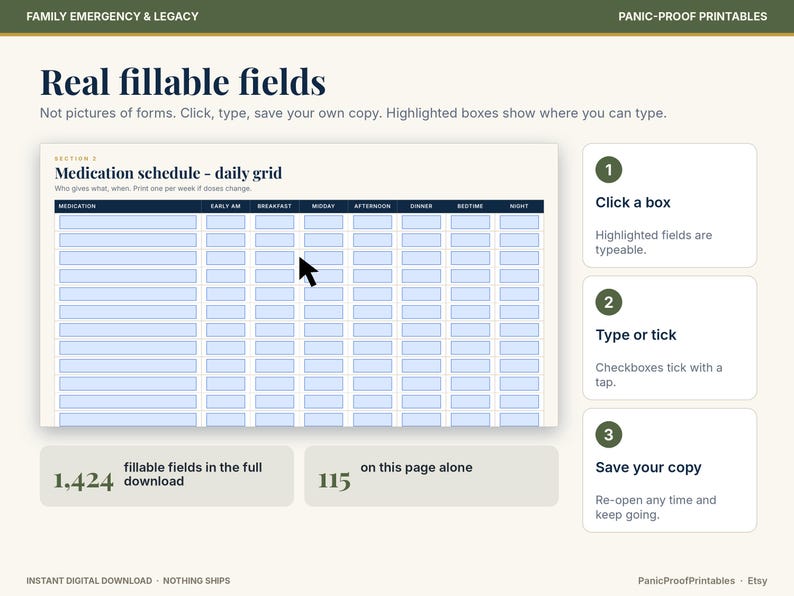794x596 pixels.
Task: Click "Re-open any time and keep going." text
Action: (656, 507)
